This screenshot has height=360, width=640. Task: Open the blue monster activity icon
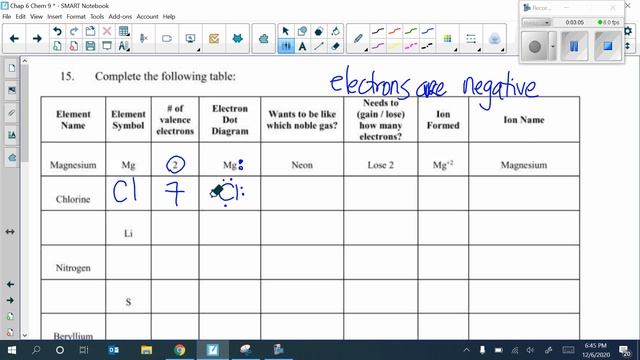pyautogui.click(x=238, y=38)
